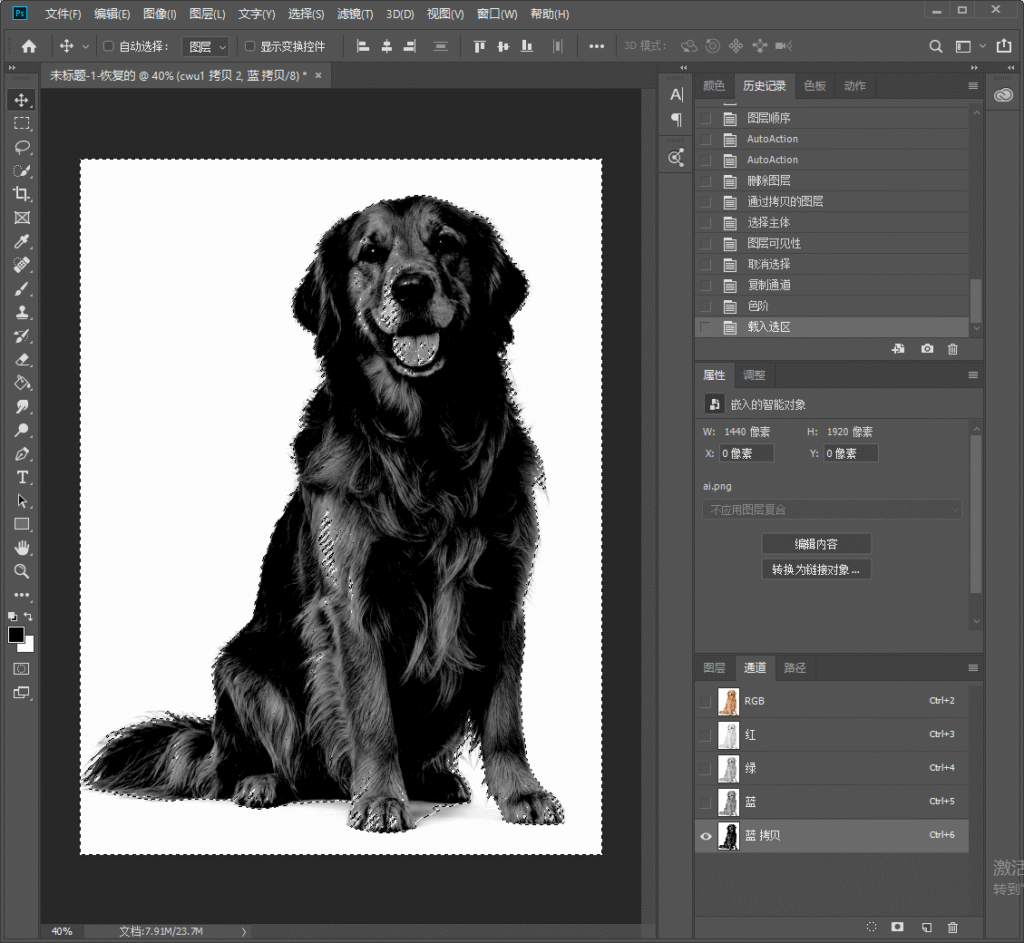Open Creative Cloud Libraries panel icon
The image size is (1024, 943).
click(x=1003, y=95)
